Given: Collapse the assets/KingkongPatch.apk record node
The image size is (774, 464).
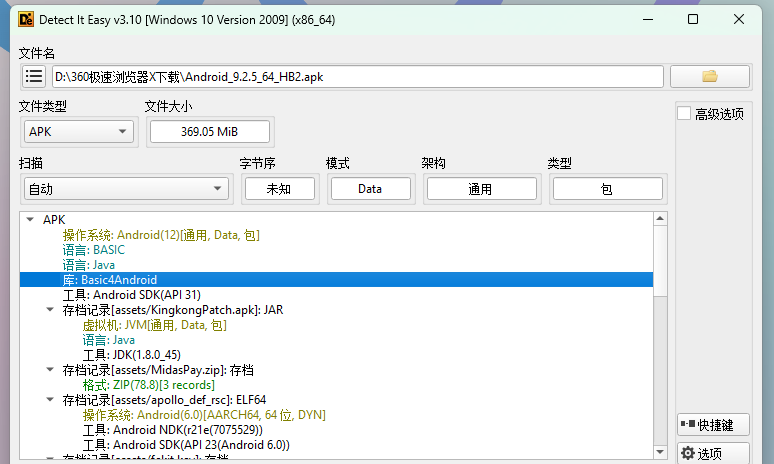Looking at the screenshot, I should (x=50, y=309).
